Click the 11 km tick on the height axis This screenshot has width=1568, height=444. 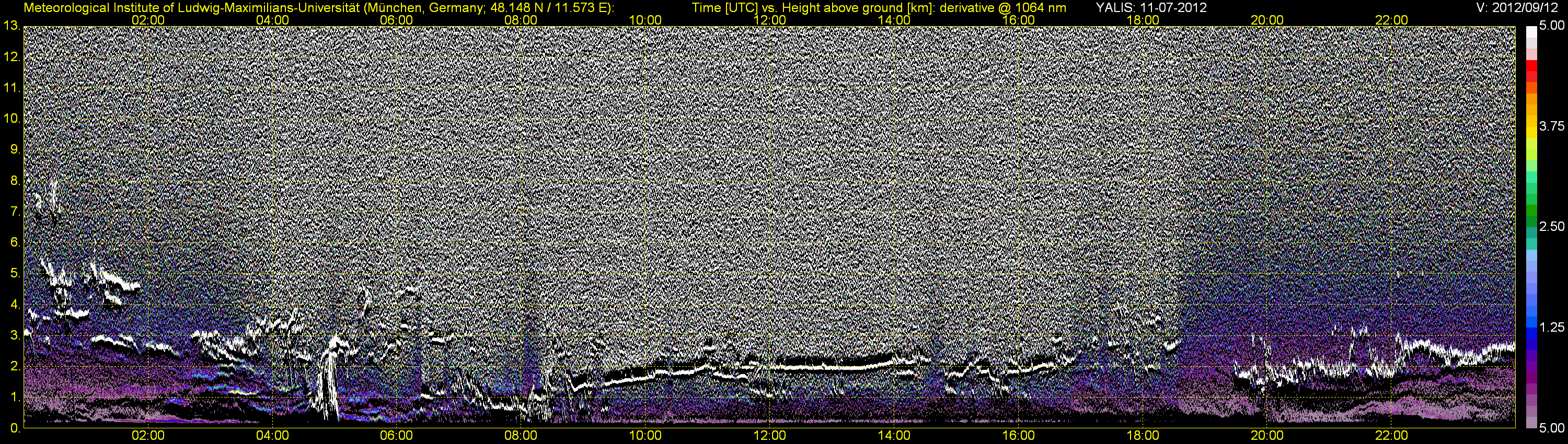click(11, 88)
